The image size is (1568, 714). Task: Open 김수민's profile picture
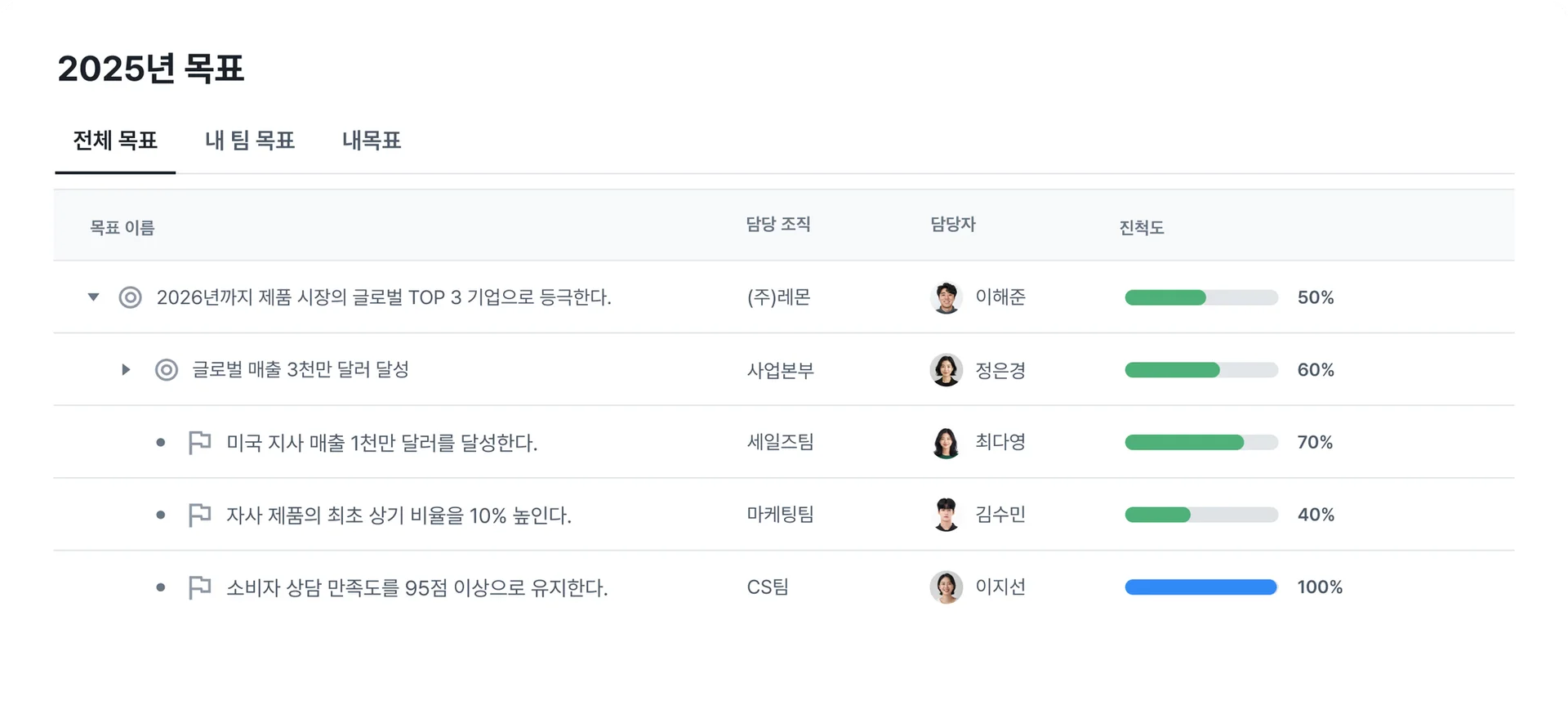tap(946, 515)
